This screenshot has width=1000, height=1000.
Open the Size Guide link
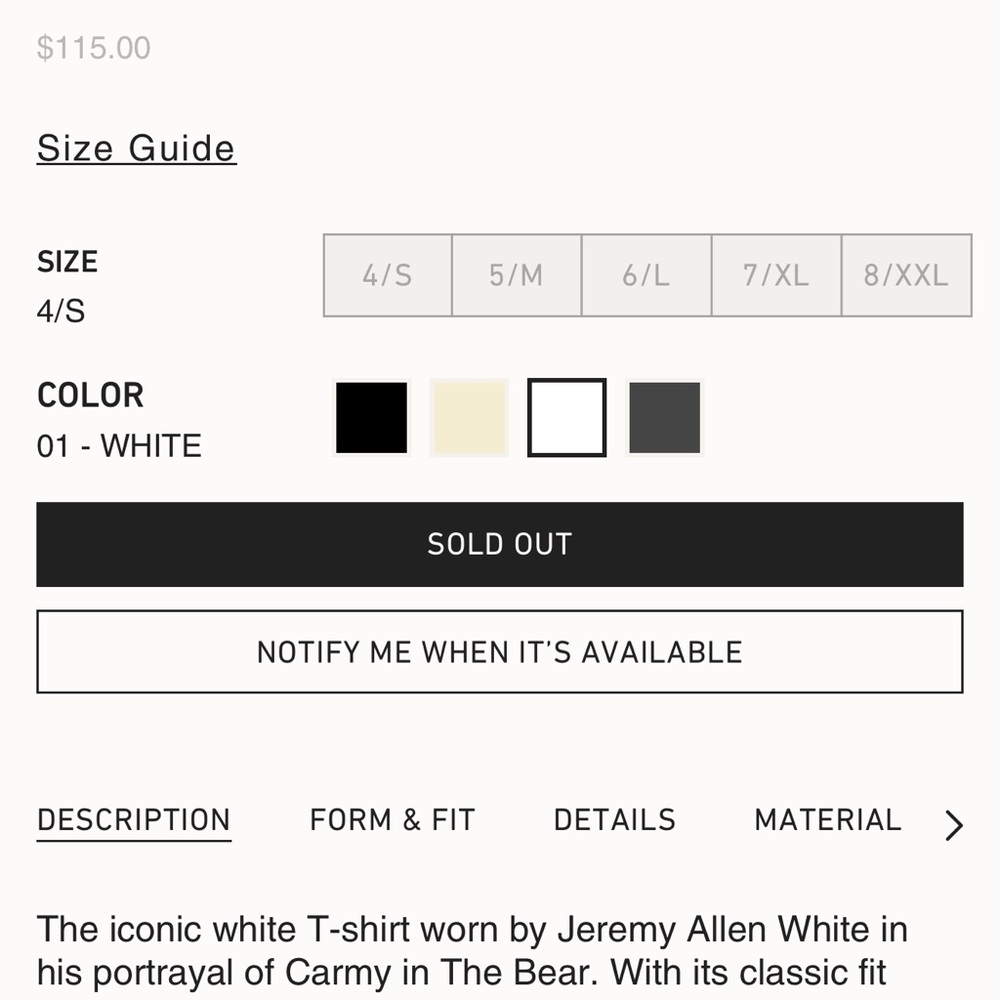pyautogui.click(x=136, y=148)
